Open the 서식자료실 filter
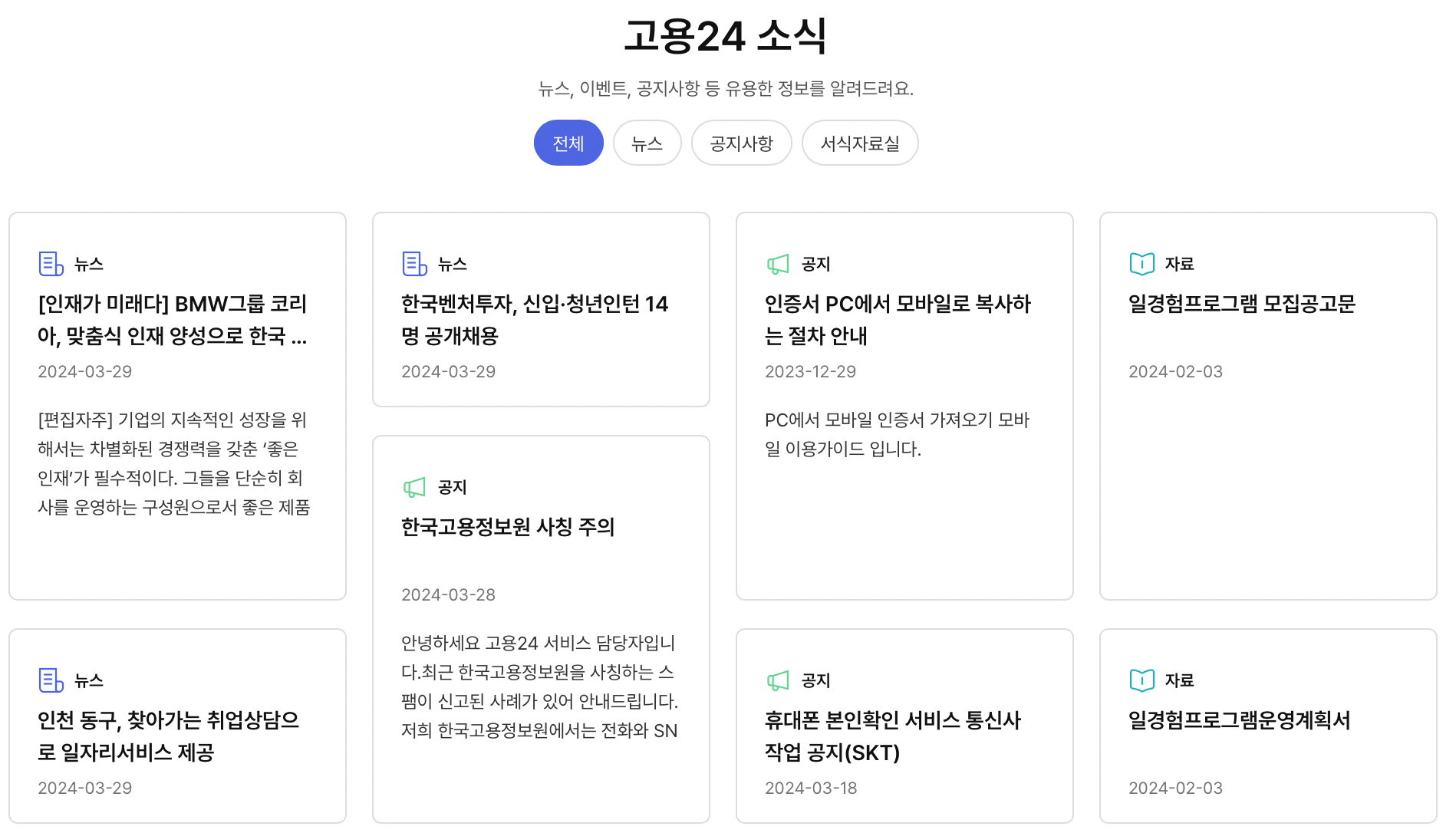 tap(860, 143)
